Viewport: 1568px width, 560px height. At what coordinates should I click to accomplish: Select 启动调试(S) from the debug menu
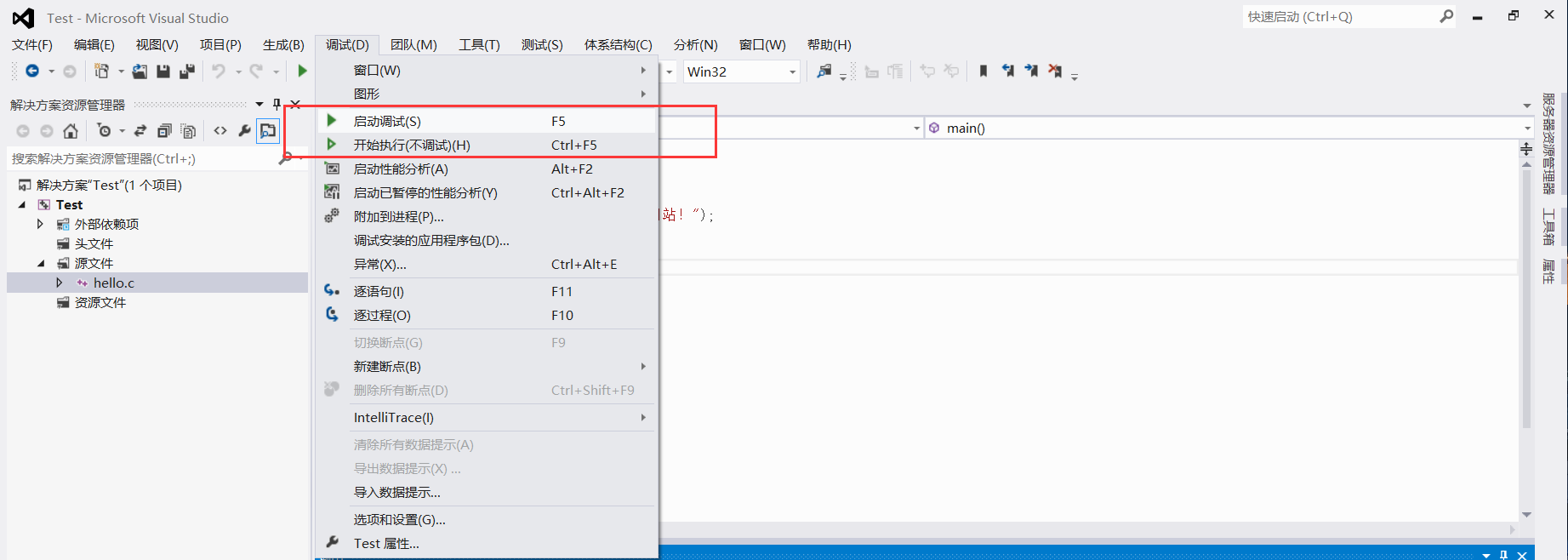387,121
